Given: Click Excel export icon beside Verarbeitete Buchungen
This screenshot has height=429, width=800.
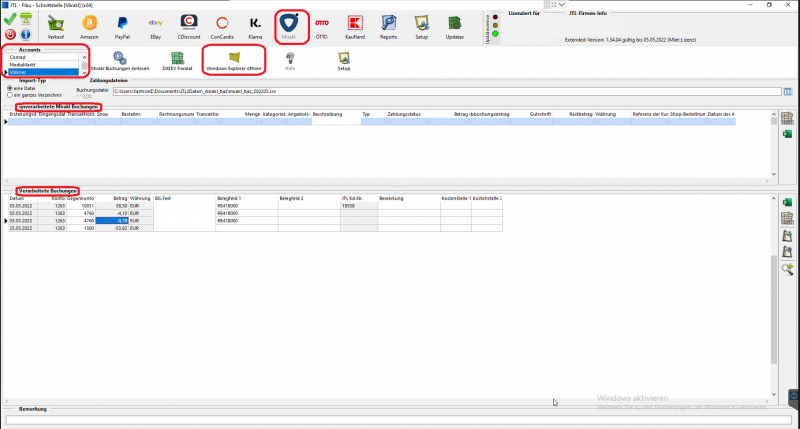Looking at the screenshot, I should click(x=787, y=203).
